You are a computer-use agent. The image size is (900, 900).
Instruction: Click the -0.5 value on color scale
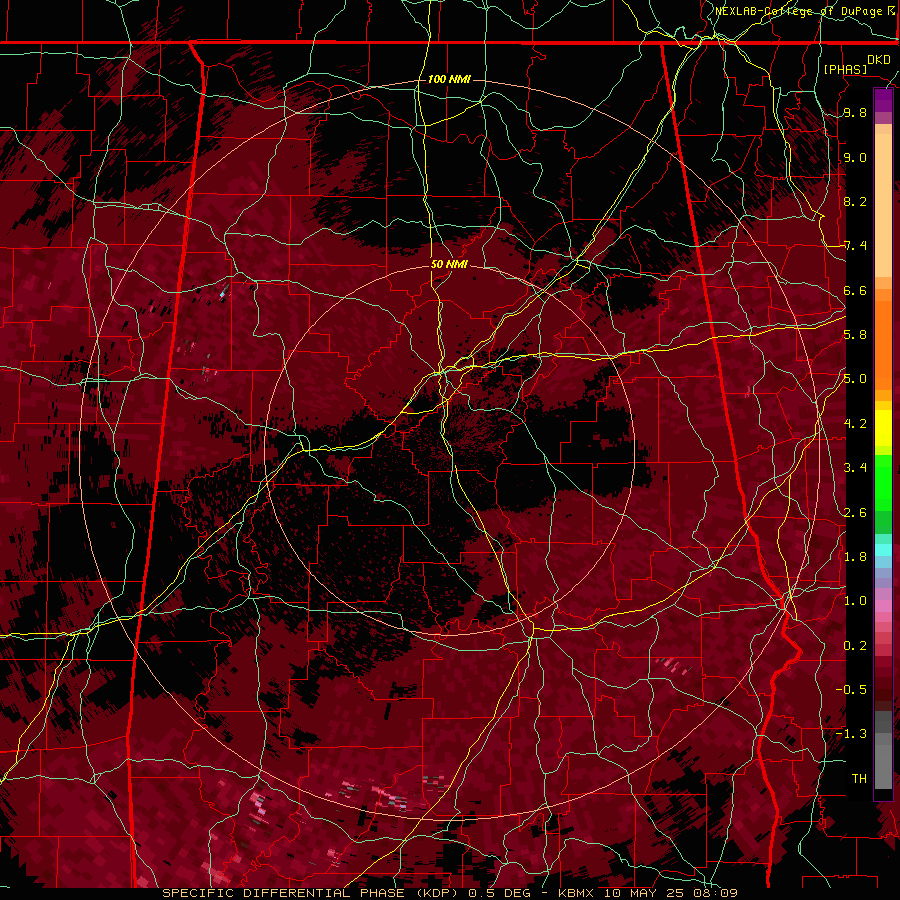click(851, 690)
